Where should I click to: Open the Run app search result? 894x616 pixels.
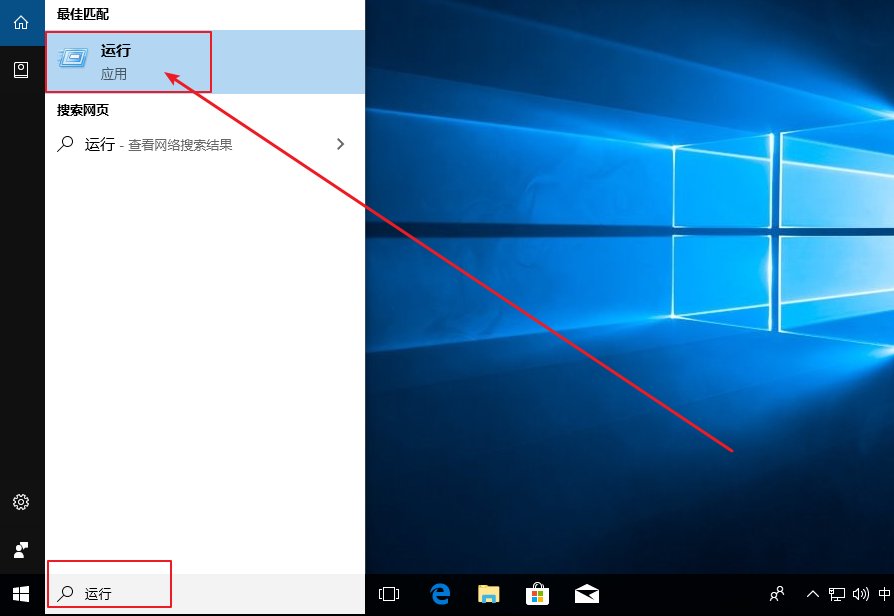(x=130, y=62)
